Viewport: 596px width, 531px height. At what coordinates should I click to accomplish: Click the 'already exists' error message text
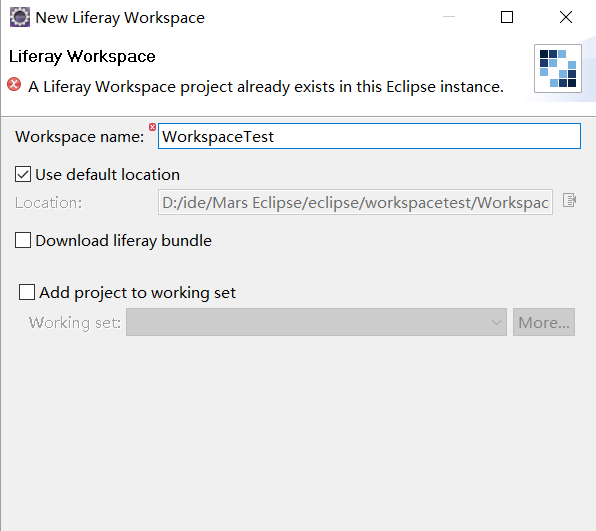pos(266,87)
